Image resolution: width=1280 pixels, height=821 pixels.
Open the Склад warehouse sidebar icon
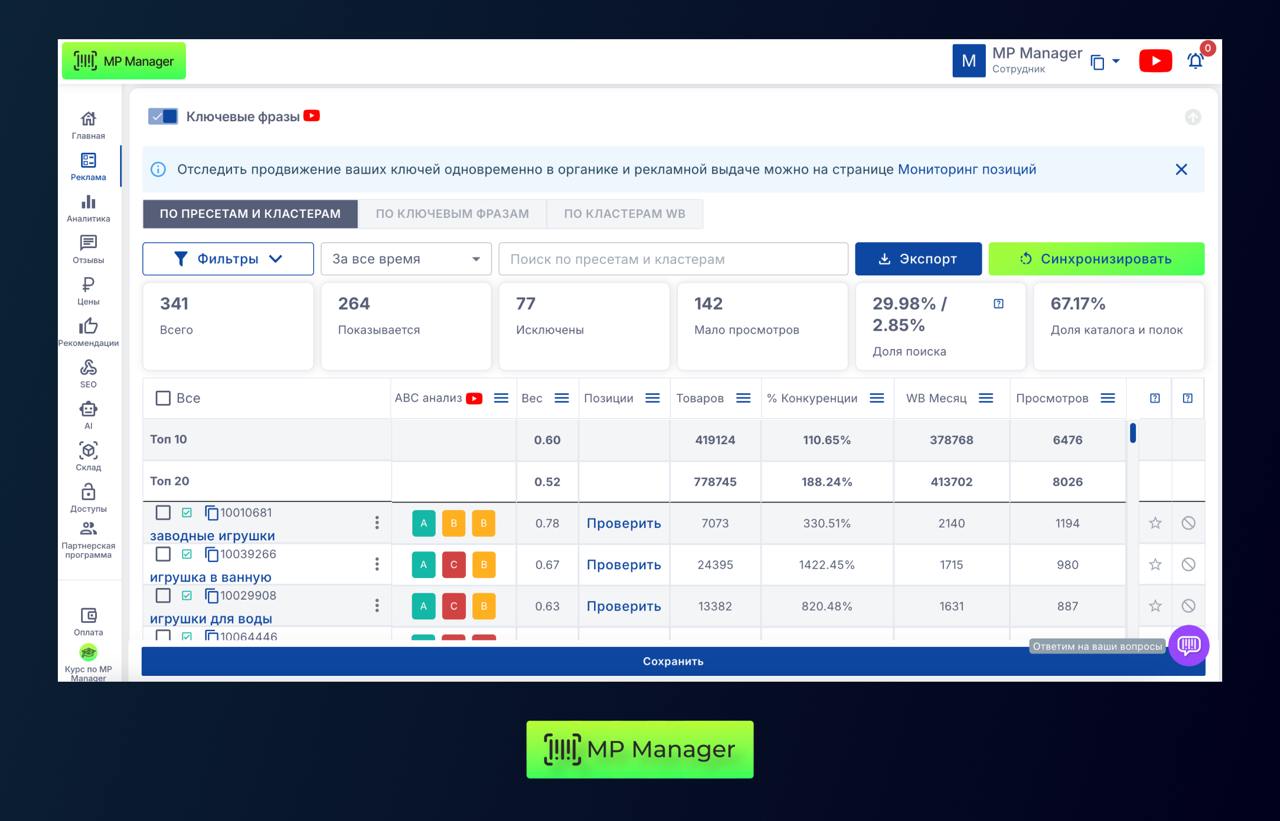point(88,455)
